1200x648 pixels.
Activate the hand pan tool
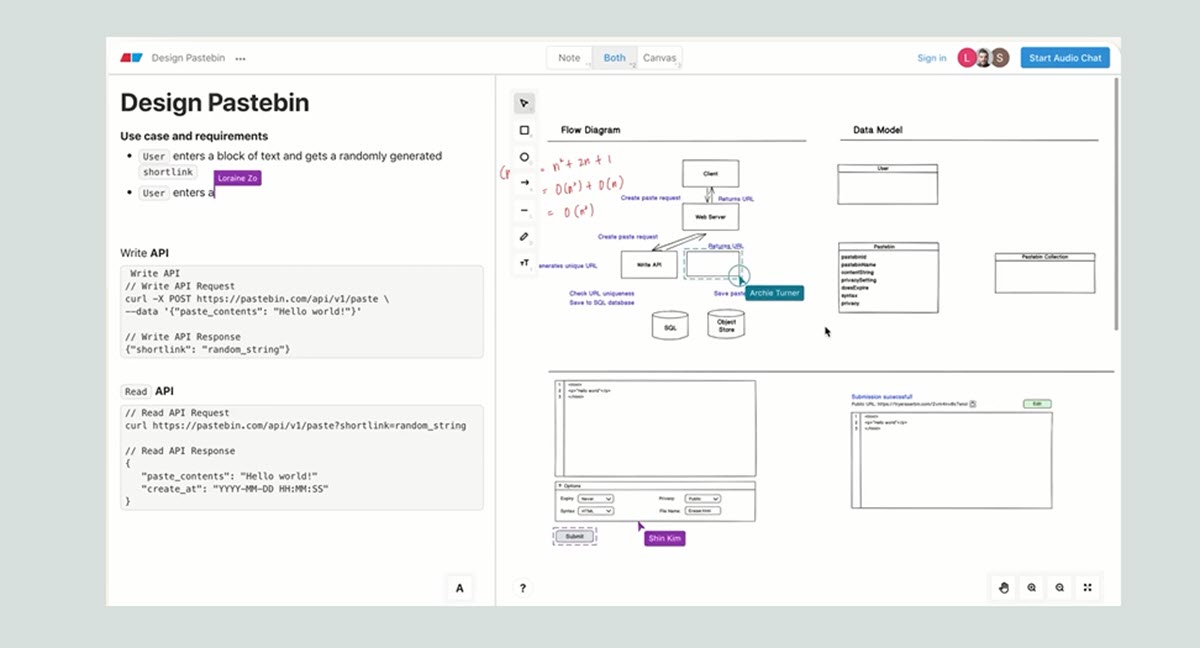[1004, 588]
